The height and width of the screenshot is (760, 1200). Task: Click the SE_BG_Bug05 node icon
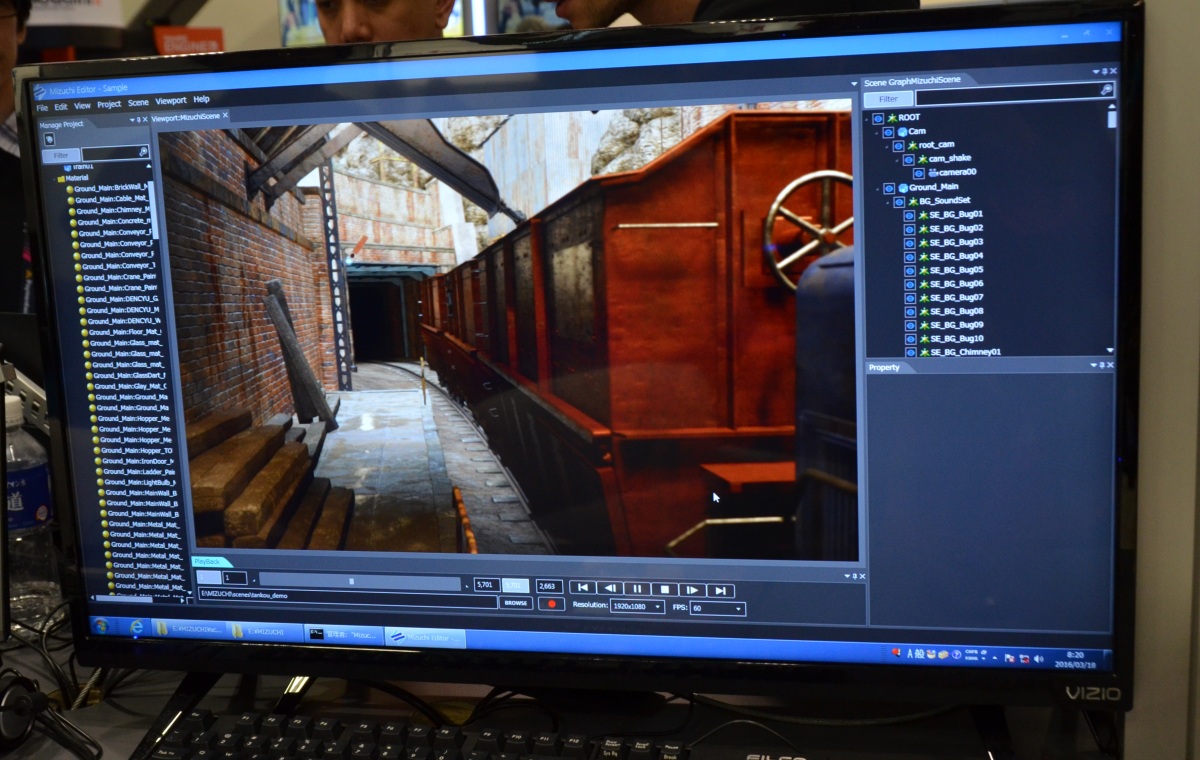(923, 270)
